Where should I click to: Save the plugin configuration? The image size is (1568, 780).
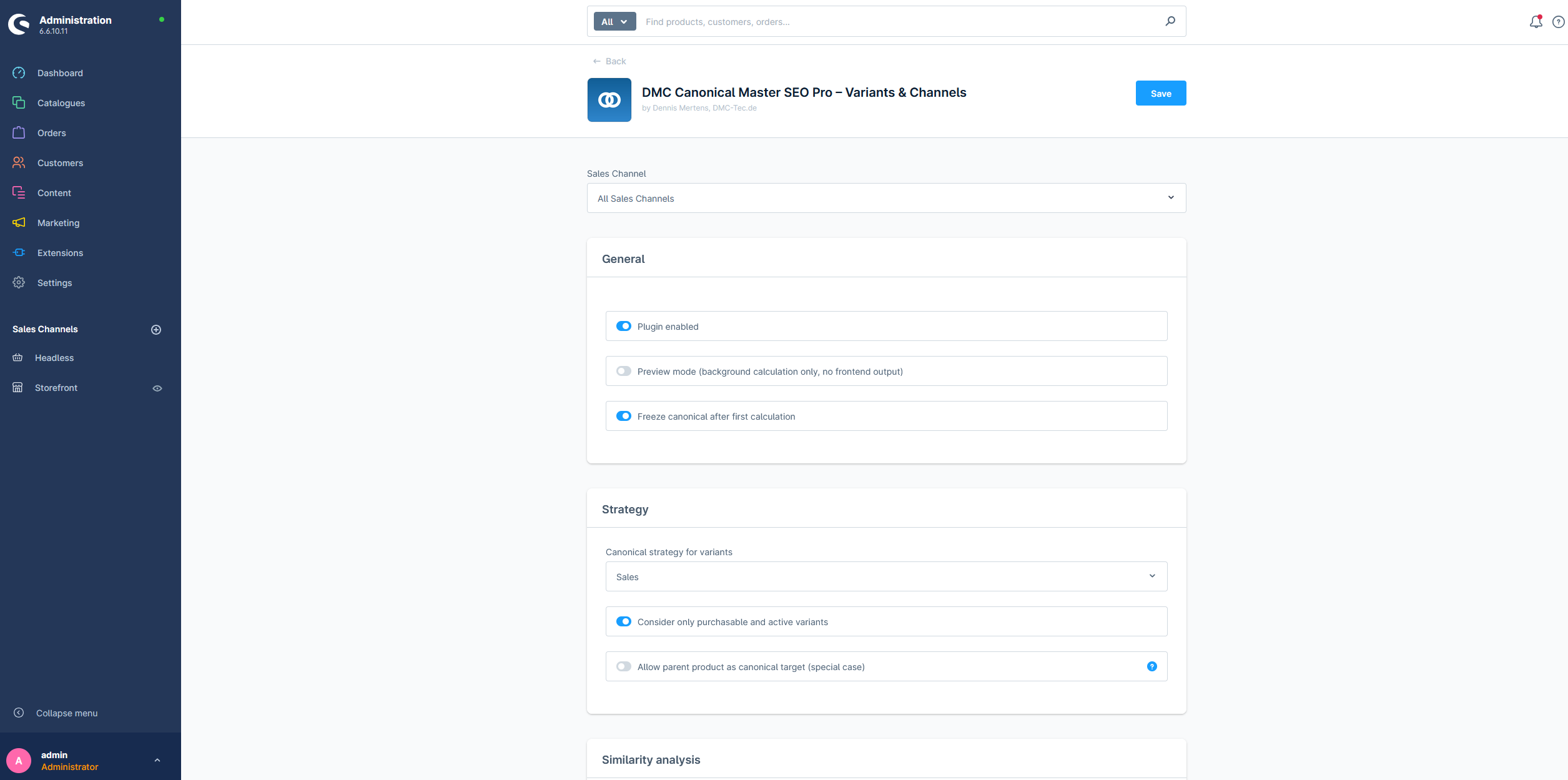coord(1161,94)
